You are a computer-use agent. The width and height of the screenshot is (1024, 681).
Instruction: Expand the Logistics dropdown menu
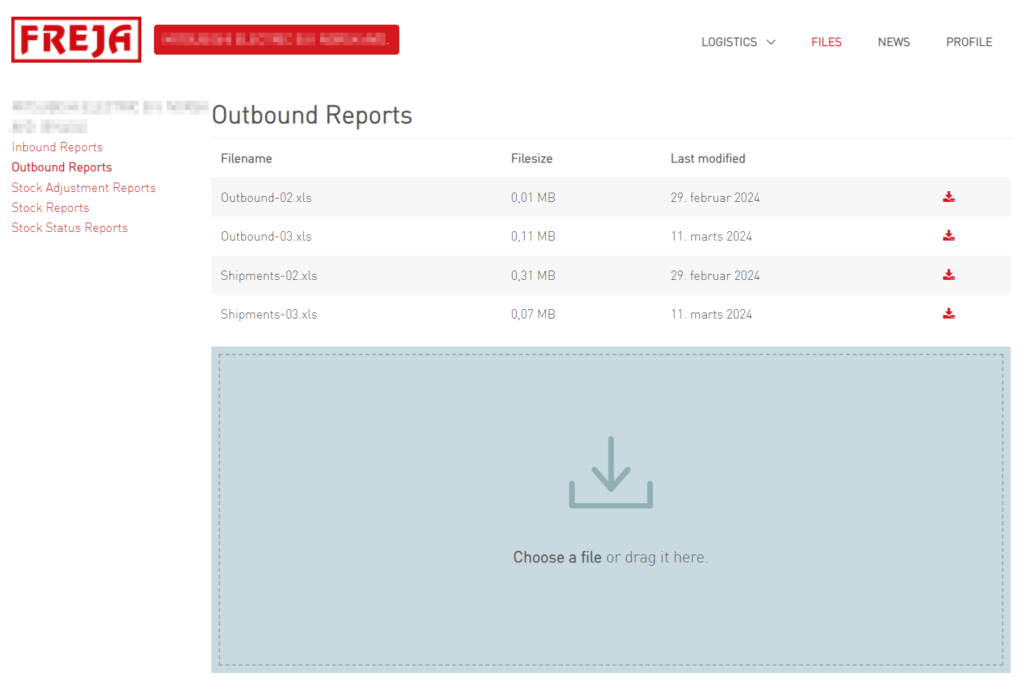738,42
